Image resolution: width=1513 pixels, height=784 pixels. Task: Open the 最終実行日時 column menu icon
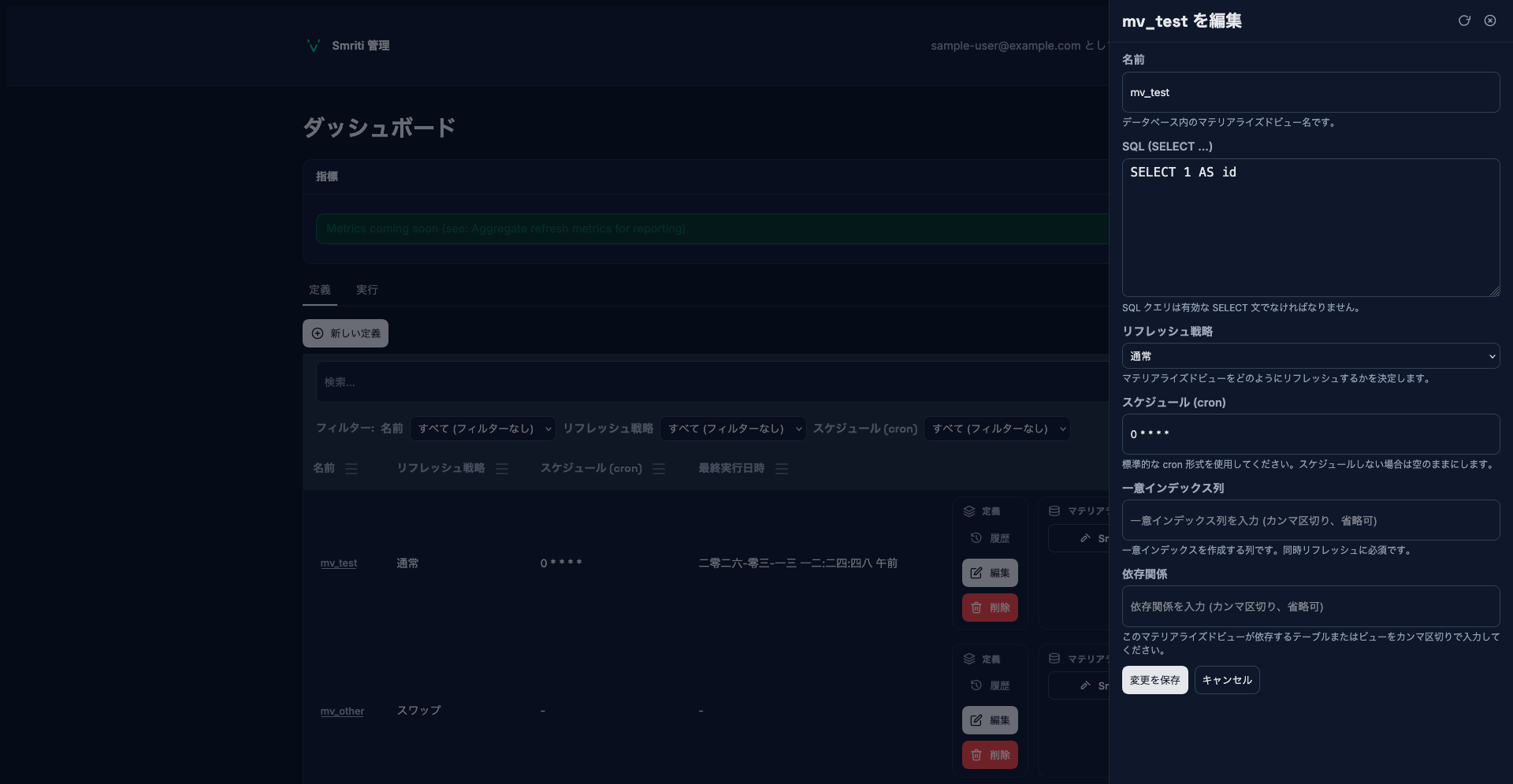[x=782, y=469]
